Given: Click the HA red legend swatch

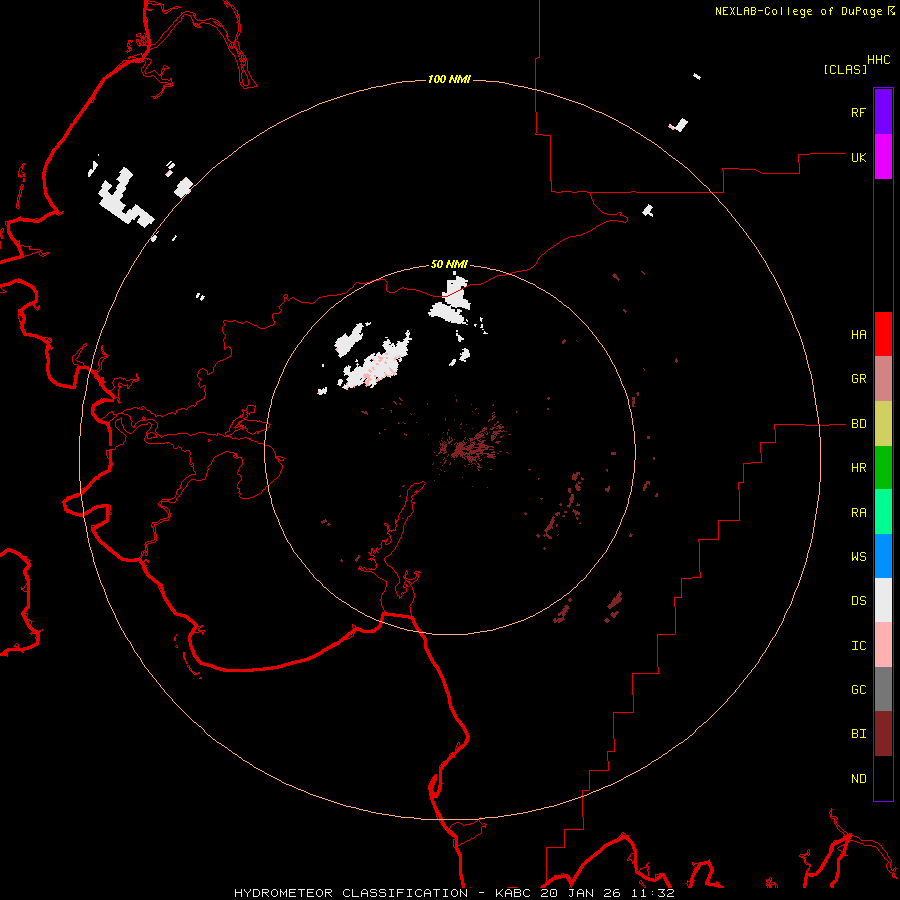Looking at the screenshot, I should (x=883, y=334).
